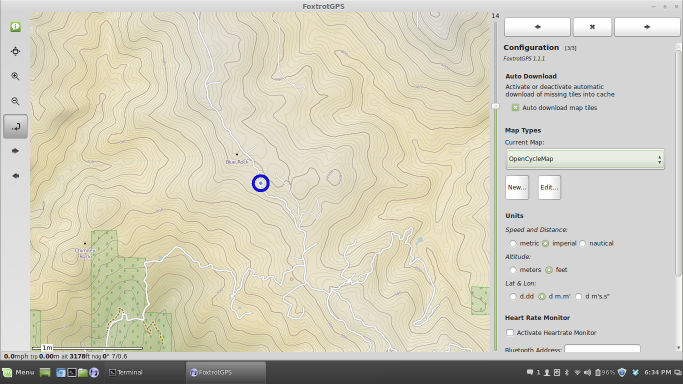Go to previous configuration page arrow
Screen dimensions: 683x384
[537, 27]
